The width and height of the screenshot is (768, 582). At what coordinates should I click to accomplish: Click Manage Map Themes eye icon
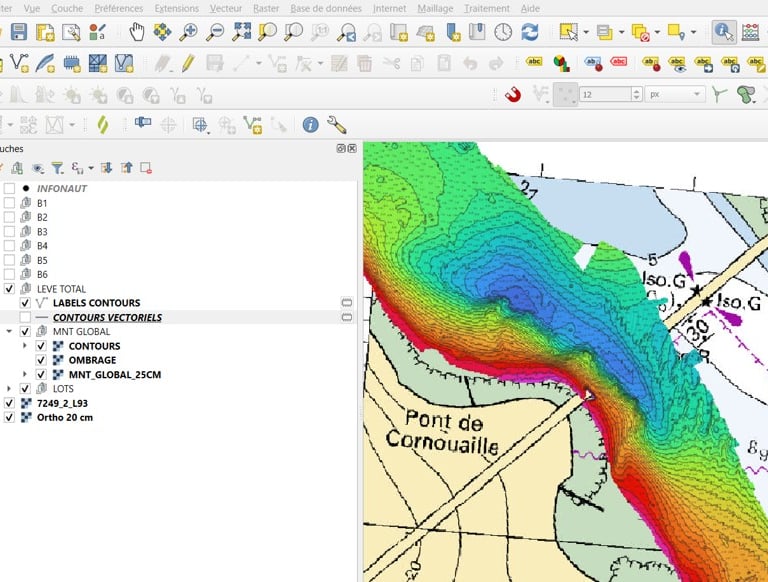[38, 168]
